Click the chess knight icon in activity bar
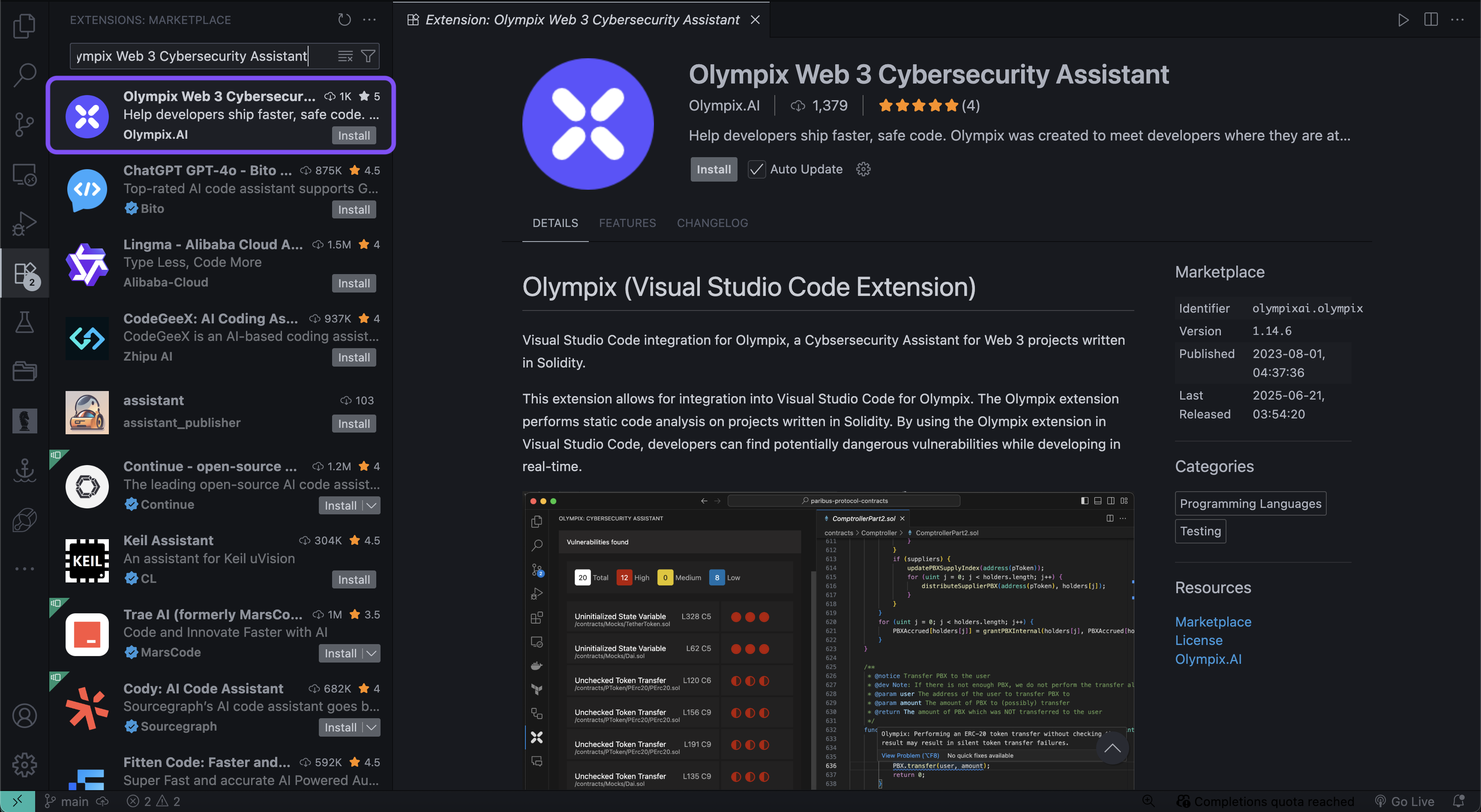This screenshot has height=812, width=1481. pos(24,421)
